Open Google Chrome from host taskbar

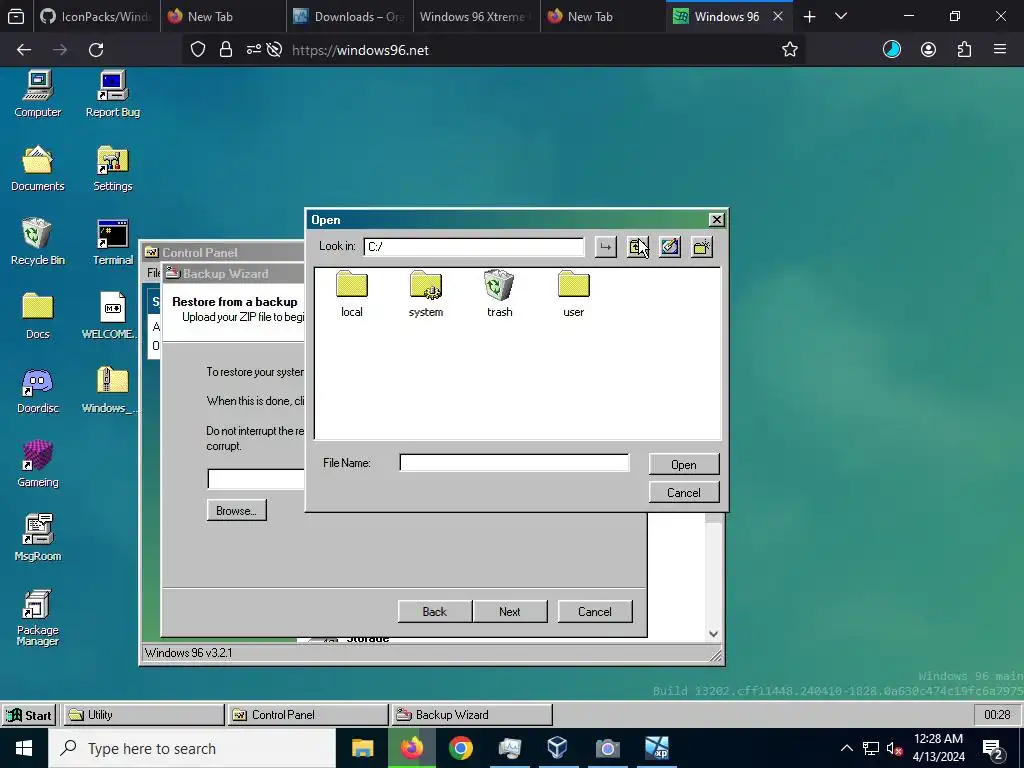pyautogui.click(x=460, y=748)
